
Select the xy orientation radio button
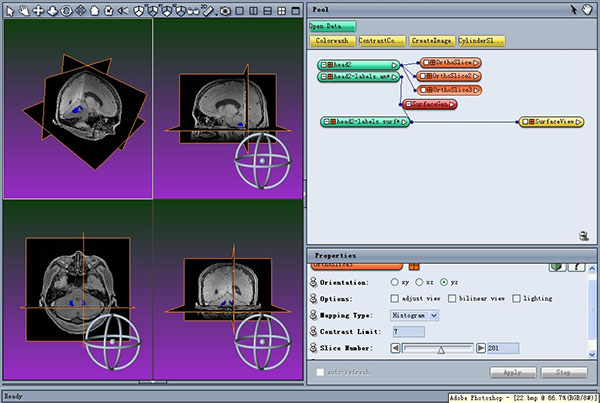(395, 282)
